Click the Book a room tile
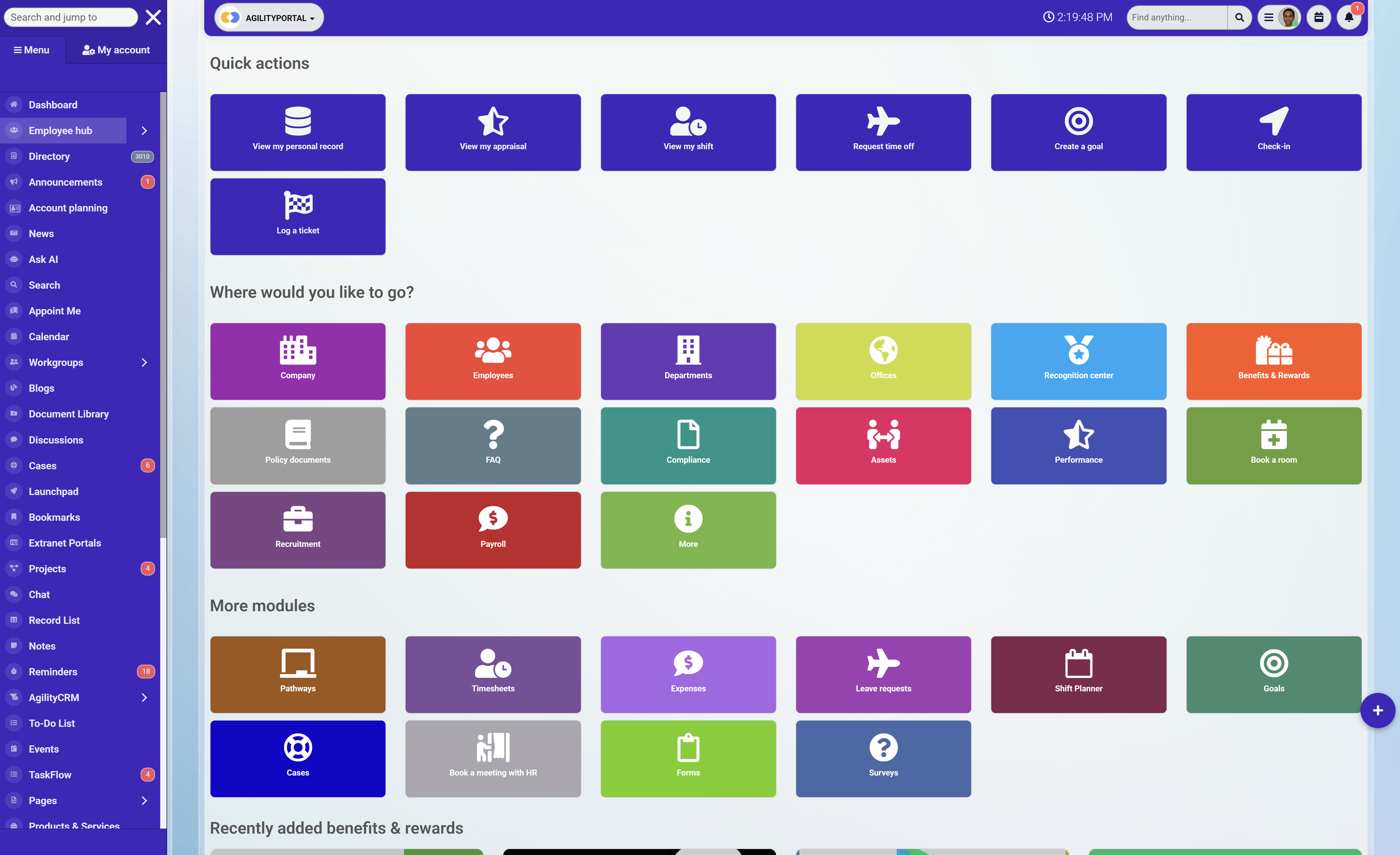Viewport: 1400px width, 855px height. (x=1273, y=445)
